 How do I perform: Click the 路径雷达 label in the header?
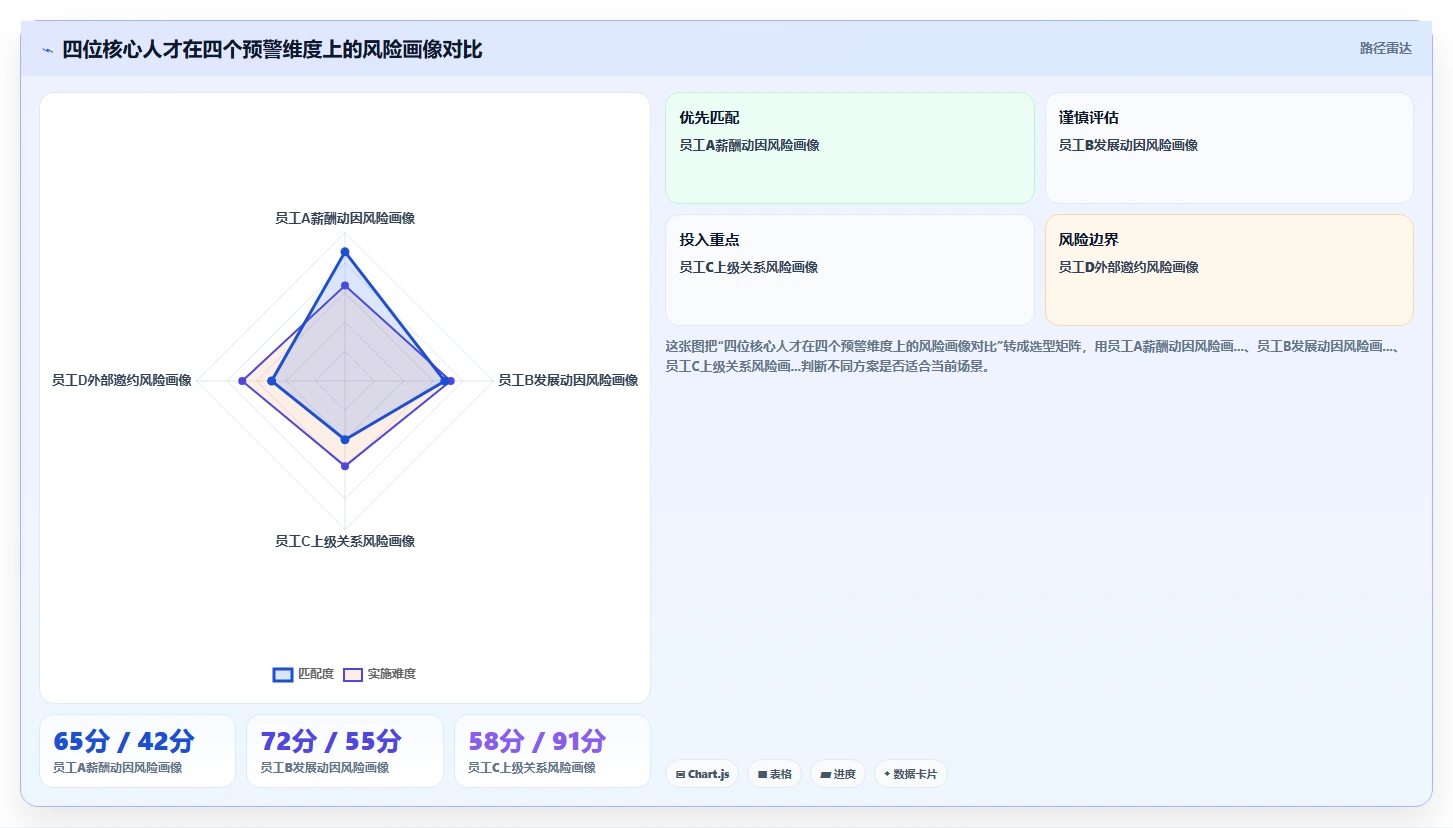1385,48
